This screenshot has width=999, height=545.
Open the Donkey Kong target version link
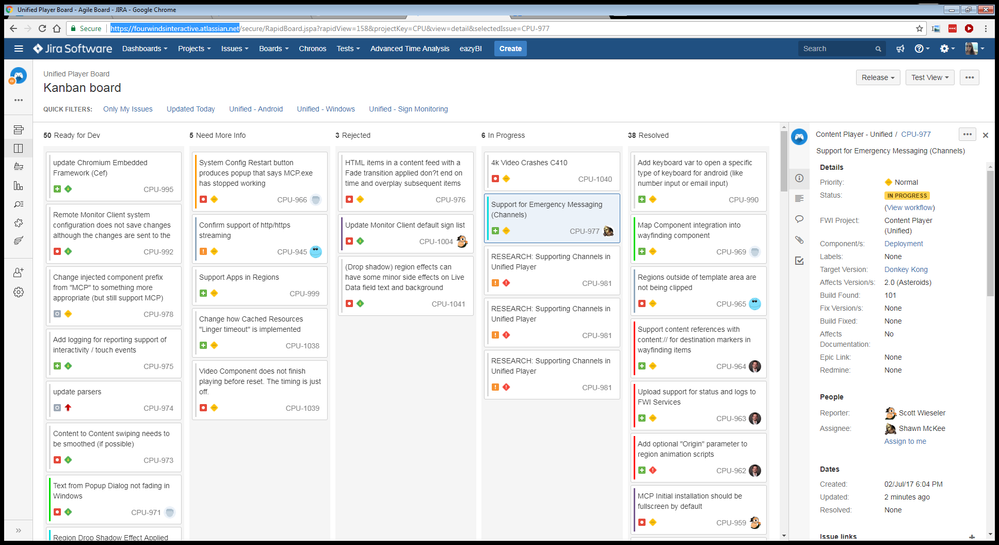pos(906,270)
